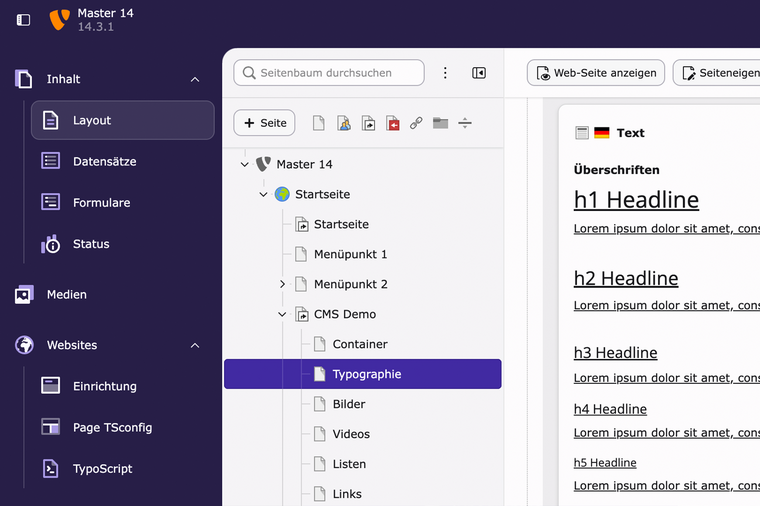Viewport: 760px width, 506px height.
Task: Select the Startseite shortcut page under the globe
Action: pyautogui.click(x=341, y=224)
